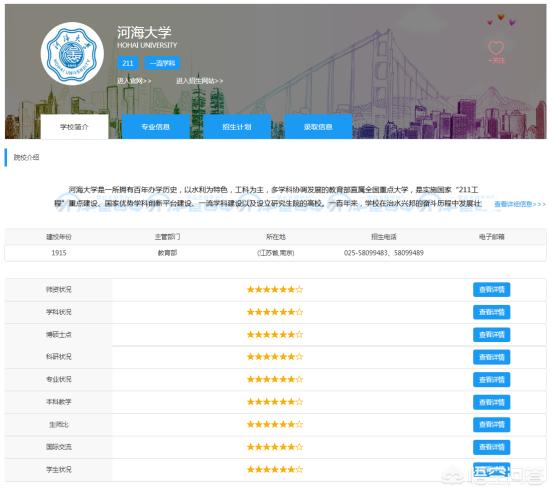
Task: Switch to the 专业信息 tab
Action: [155, 127]
